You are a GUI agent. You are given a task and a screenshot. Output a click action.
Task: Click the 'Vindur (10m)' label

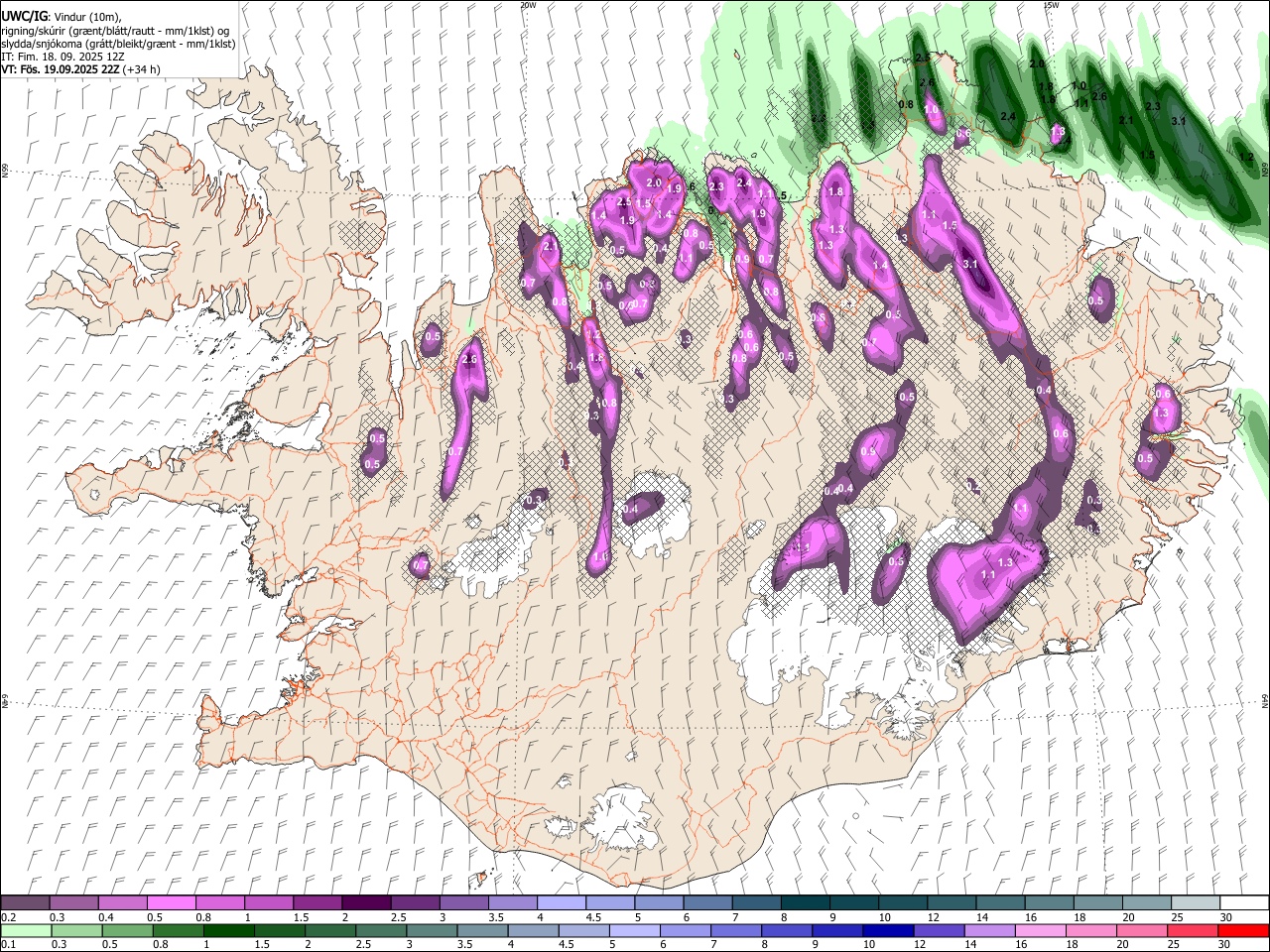pos(86,17)
